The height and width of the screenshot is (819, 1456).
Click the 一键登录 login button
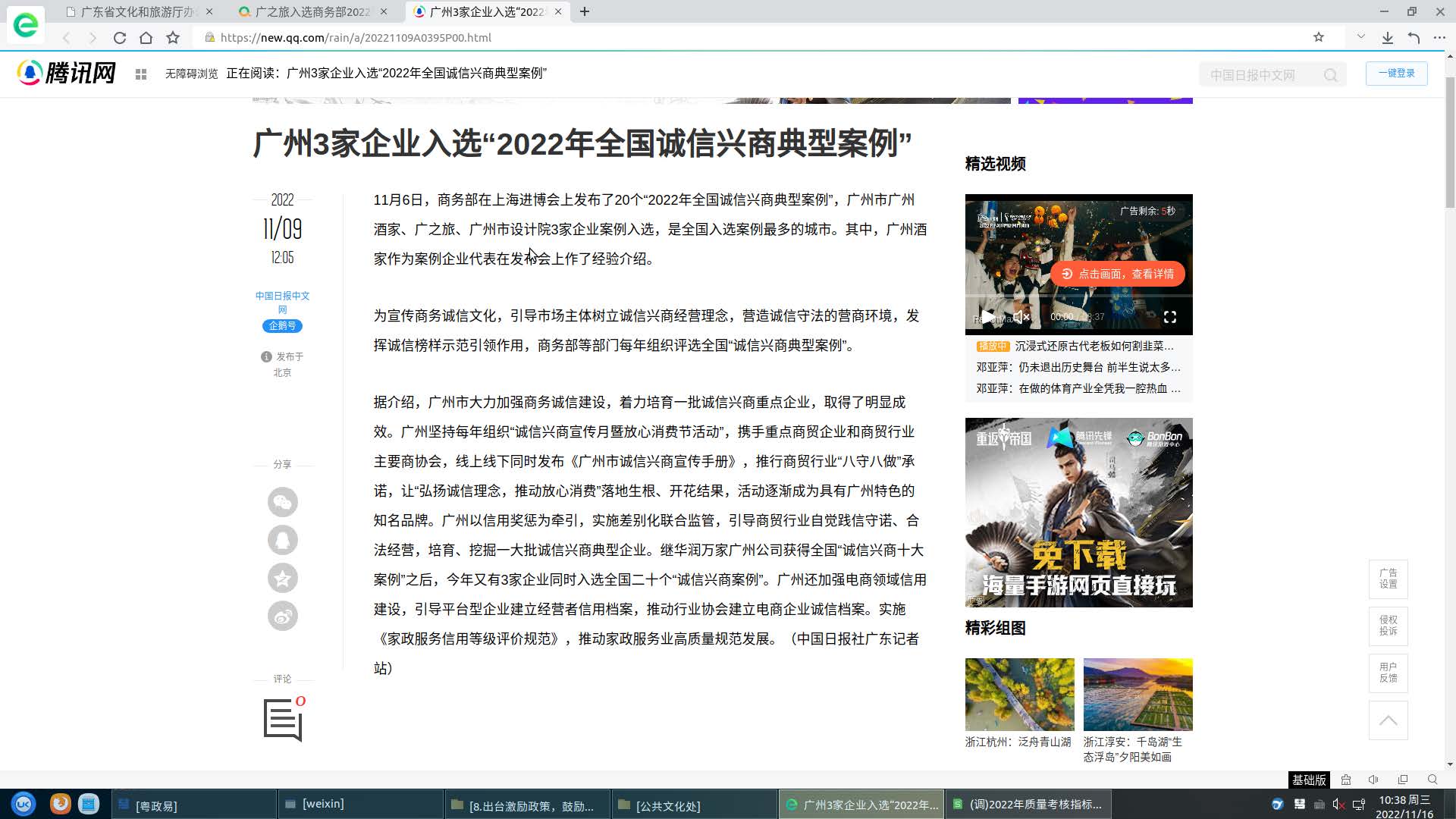[1396, 74]
